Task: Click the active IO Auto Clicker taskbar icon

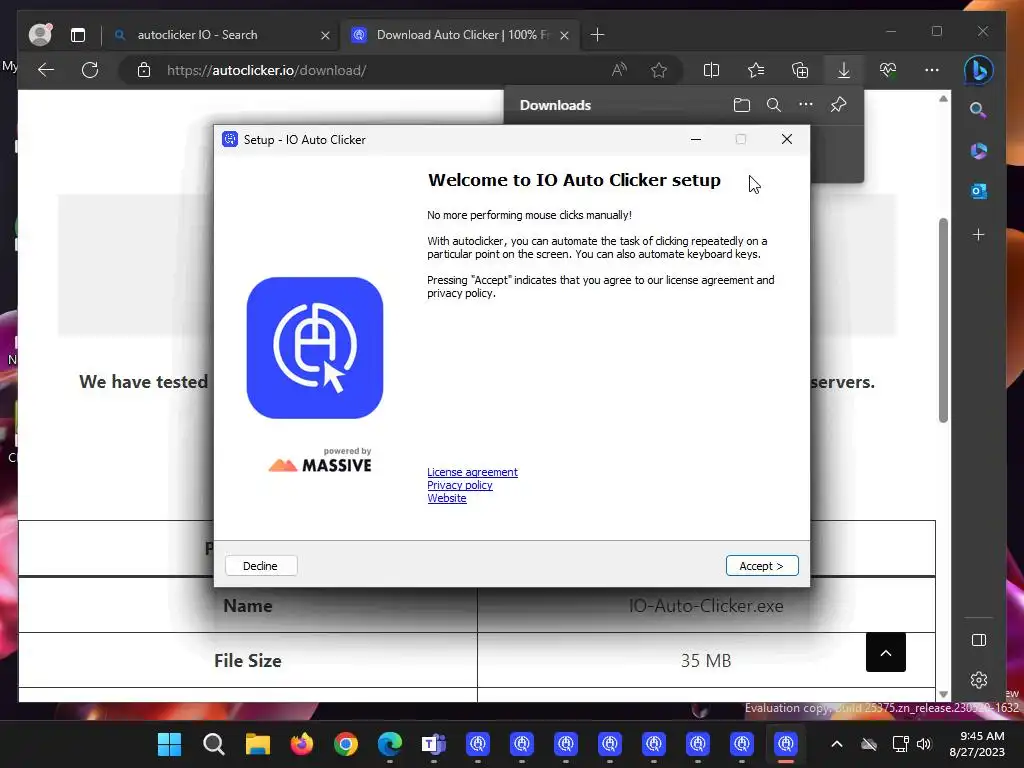Action: (x=786, y=744)
